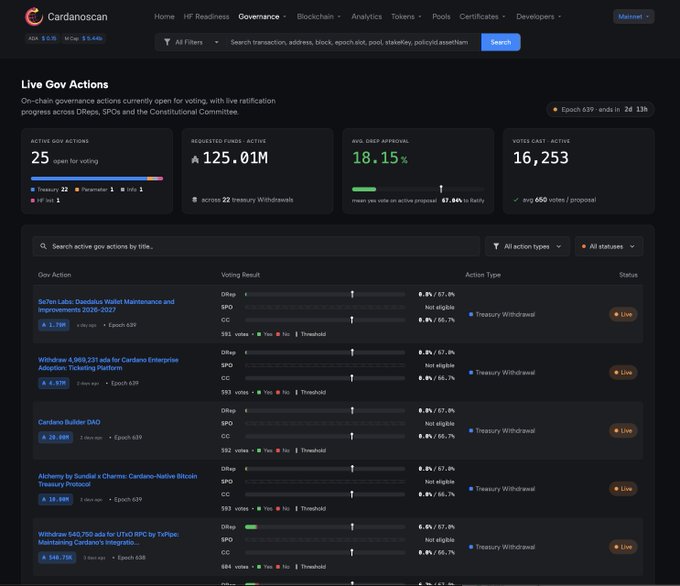Click the 18.15% approval value

[x=379, y=158]
